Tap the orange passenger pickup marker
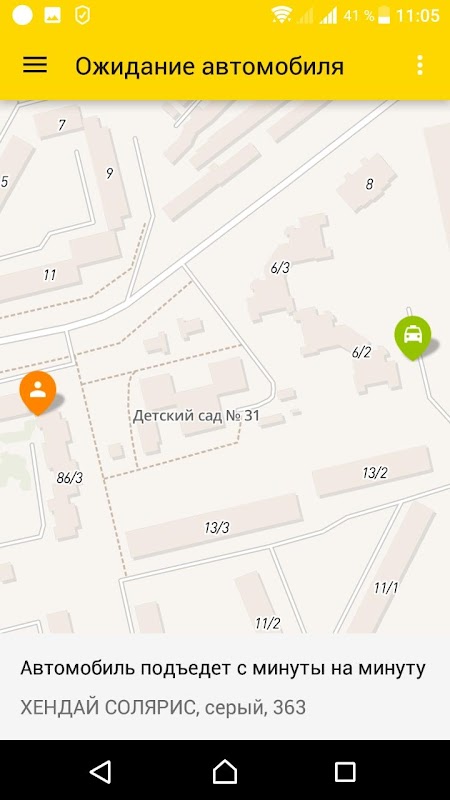 (x=38, y=392)
